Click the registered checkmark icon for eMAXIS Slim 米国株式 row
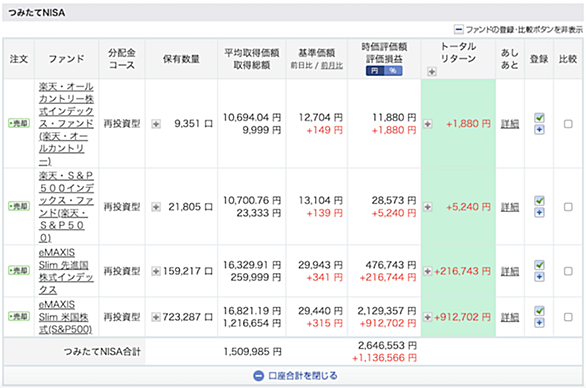The width and height of the screenshot is (586, 388). click(539, 311)
